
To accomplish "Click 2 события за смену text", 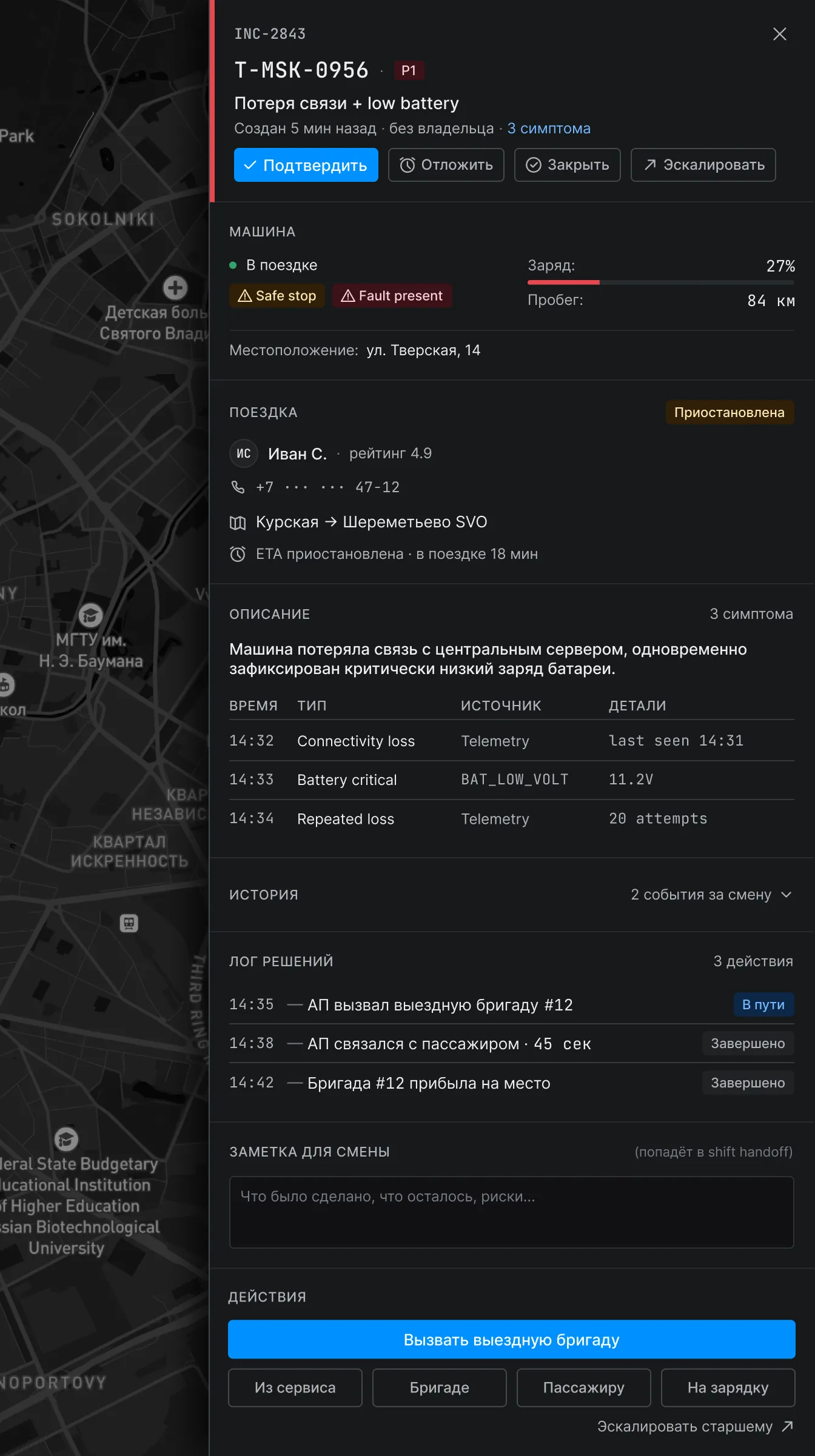I will [701, 895].
